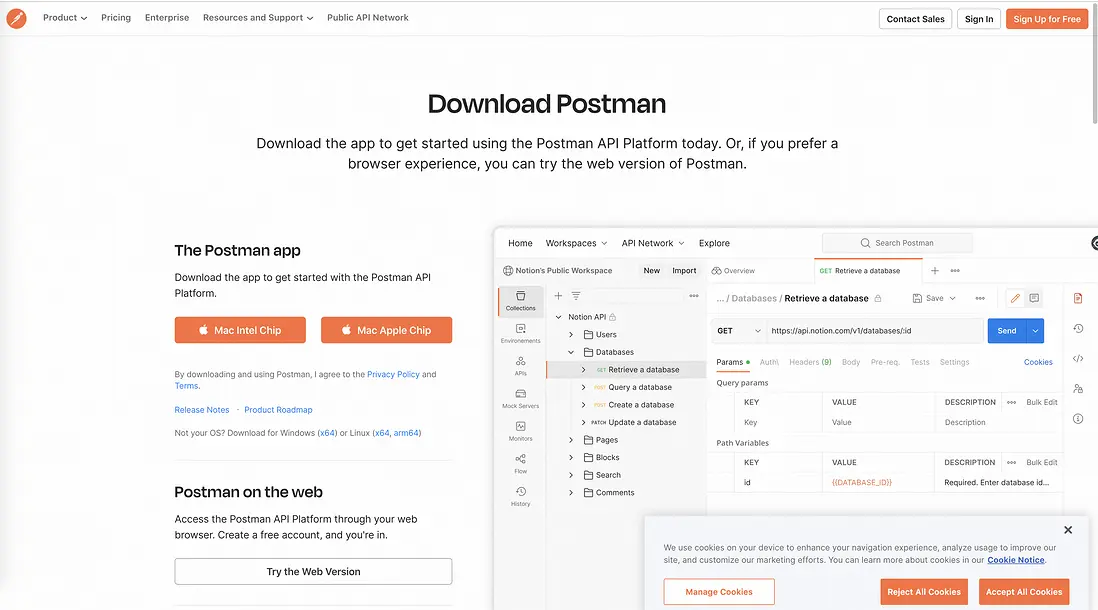Click the comments icon near pencil
The width and height of the screenshot is (1098, 610).
pos(1034,298)
